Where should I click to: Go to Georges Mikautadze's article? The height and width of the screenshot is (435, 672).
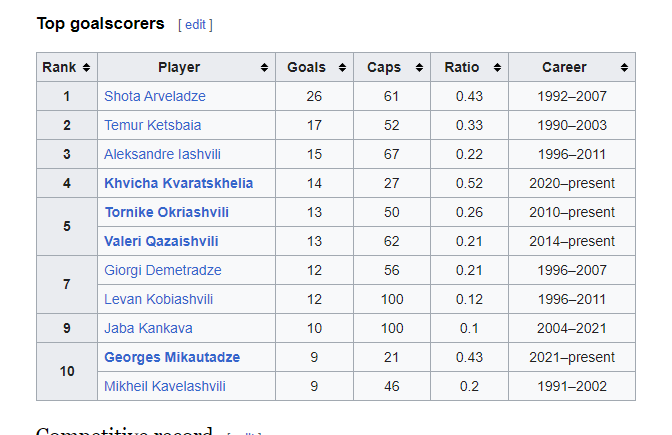(x=172, y=358)
